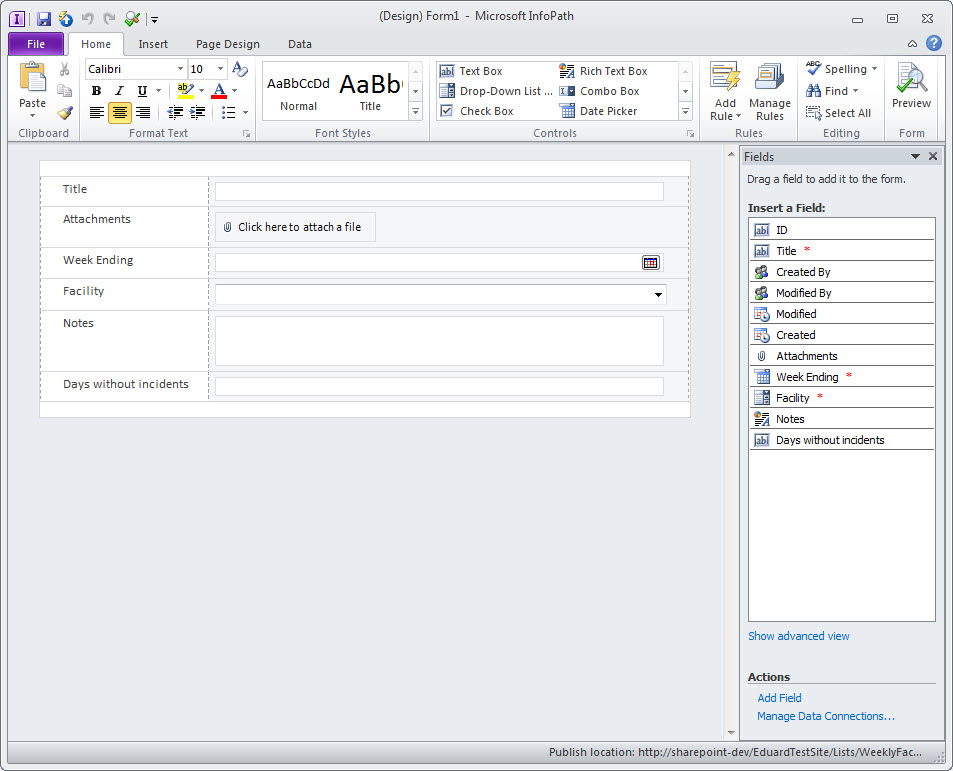Close the Fields task pane
Screen dimensions: 953x771
933,157
